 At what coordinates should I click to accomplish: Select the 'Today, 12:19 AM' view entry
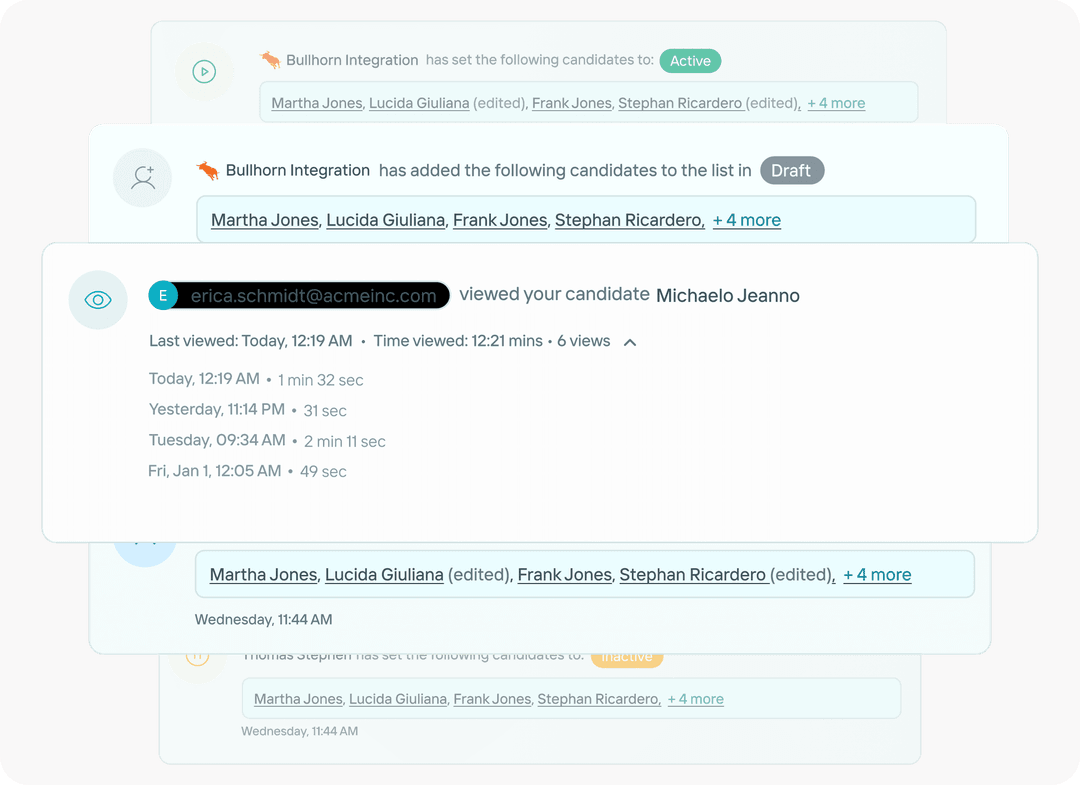204,379
